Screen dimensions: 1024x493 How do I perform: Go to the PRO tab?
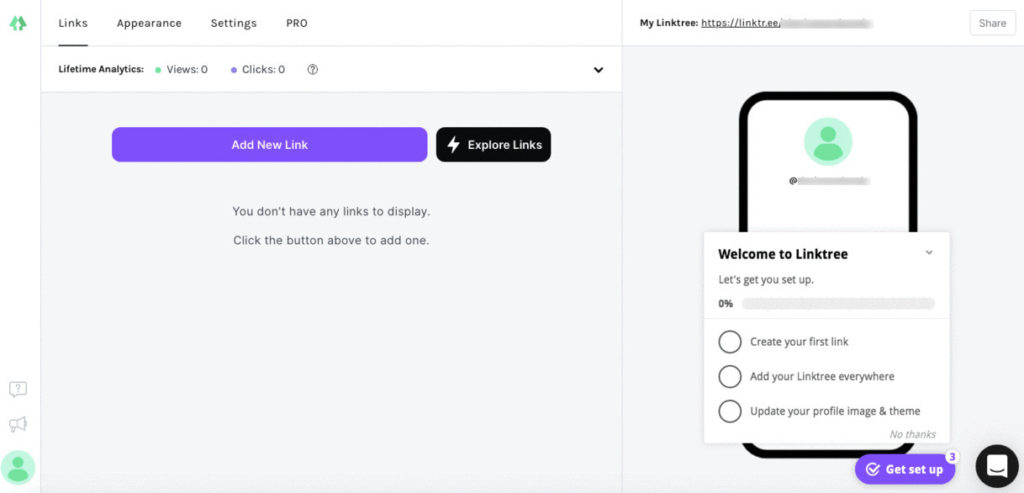coord(297,23)
